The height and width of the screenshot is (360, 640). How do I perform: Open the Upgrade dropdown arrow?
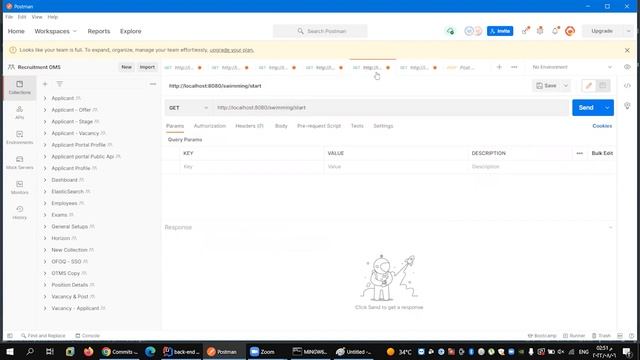(628, 31)
